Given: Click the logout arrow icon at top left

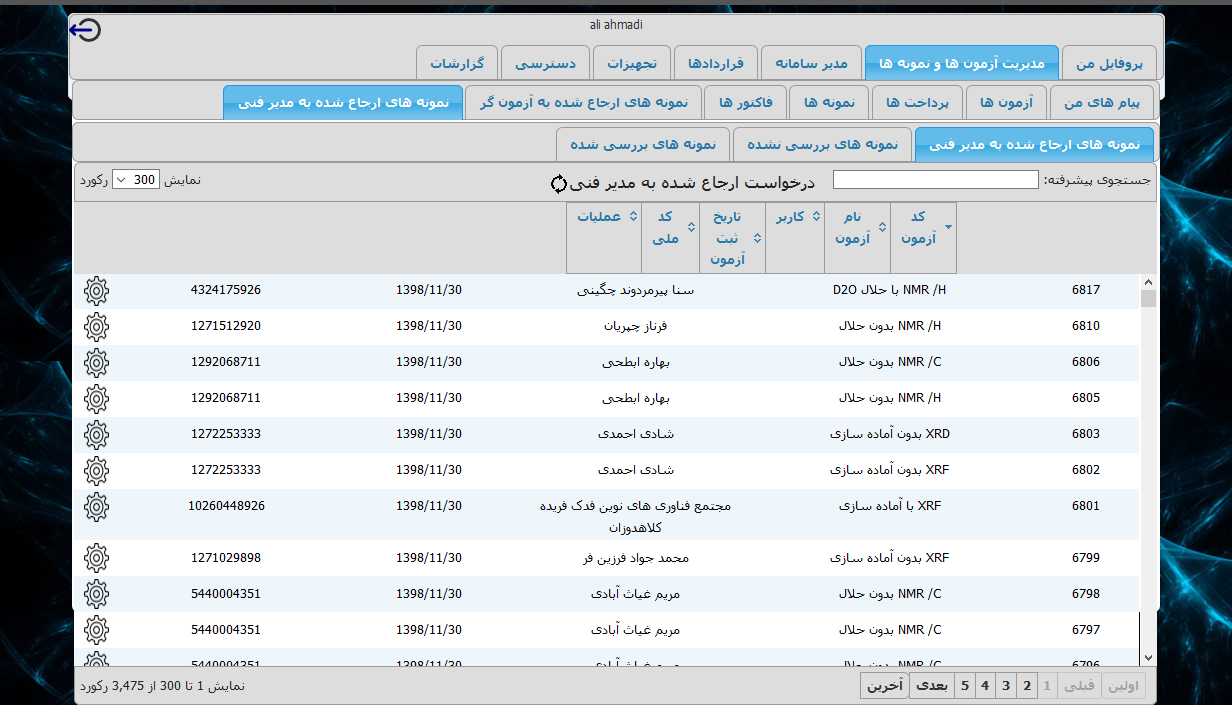Looking at the screenshot, I should [86, 31].
